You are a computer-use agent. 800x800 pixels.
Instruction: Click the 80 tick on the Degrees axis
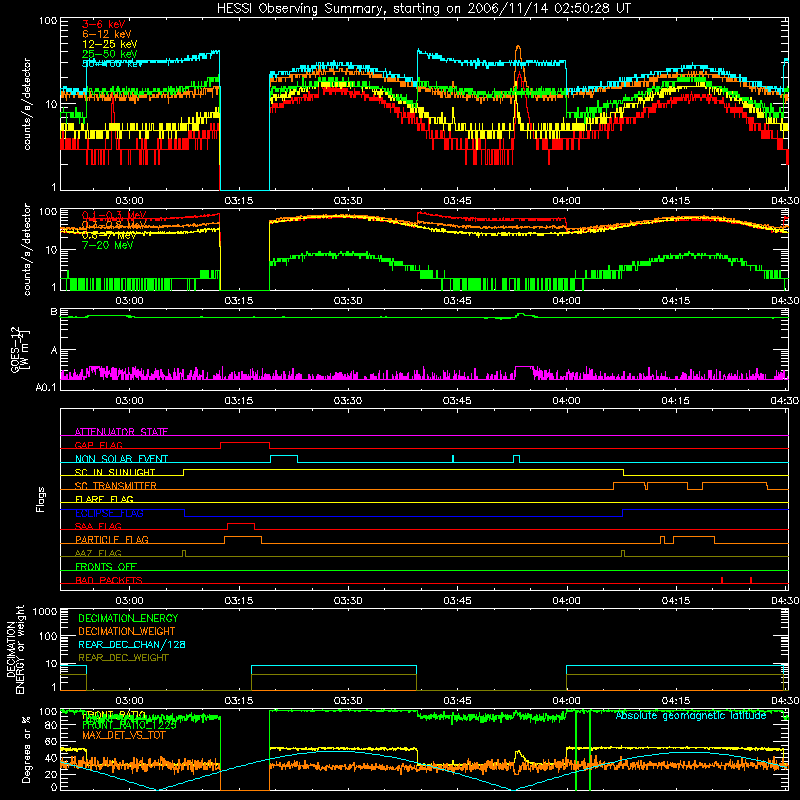pos(51,726)
